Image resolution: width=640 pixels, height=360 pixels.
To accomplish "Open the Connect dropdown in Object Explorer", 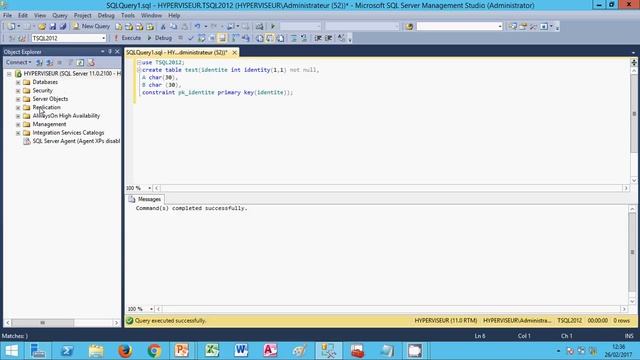I will click(18, 62).
